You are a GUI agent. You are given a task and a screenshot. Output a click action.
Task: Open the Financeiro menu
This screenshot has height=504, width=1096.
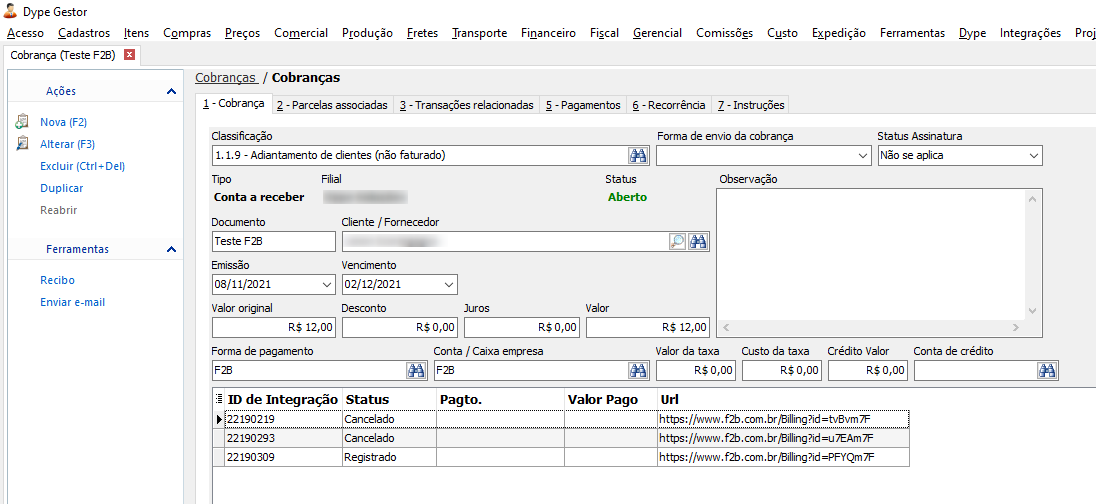548,33
